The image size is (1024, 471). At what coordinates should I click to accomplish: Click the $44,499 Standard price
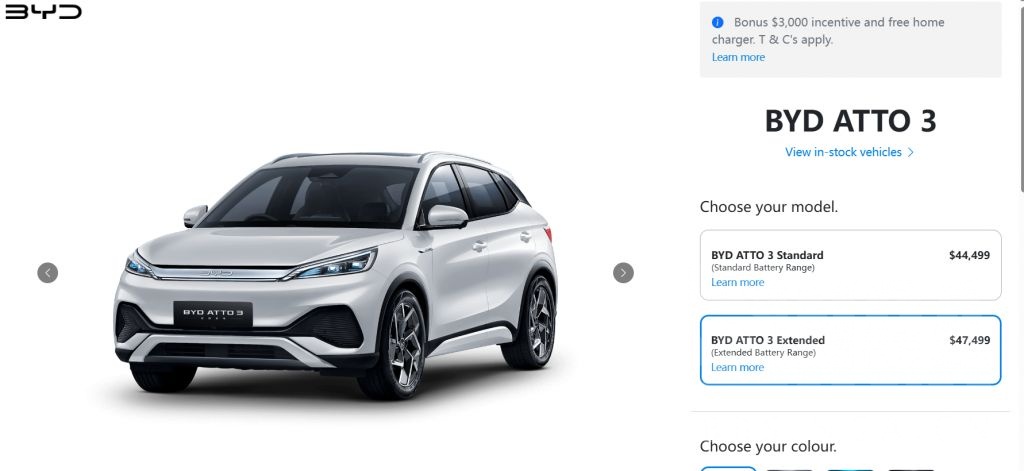tap(969, 255)
